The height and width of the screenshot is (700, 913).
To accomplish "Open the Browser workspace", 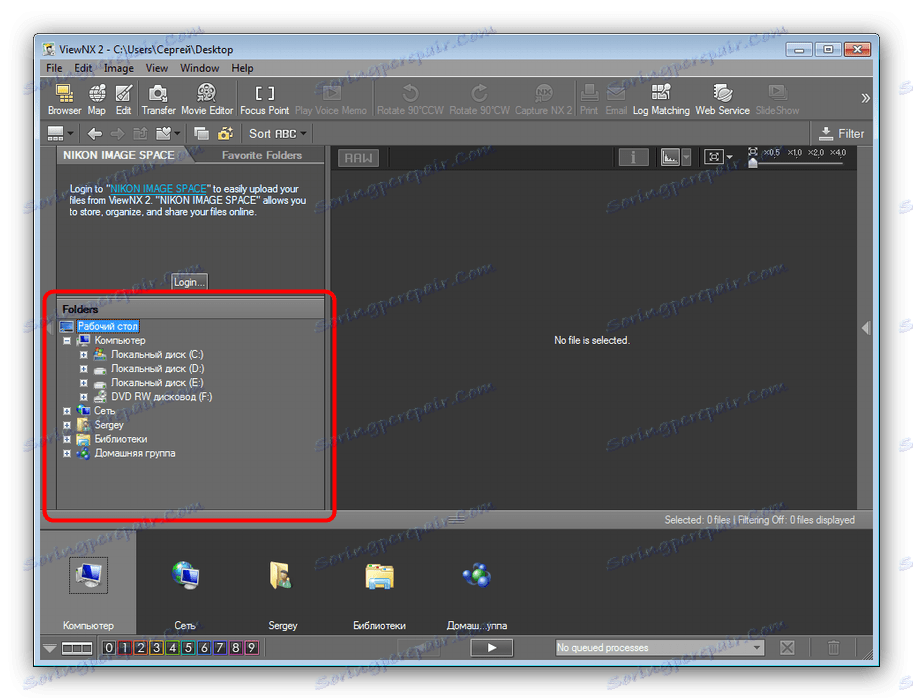I will coord(64,99).
